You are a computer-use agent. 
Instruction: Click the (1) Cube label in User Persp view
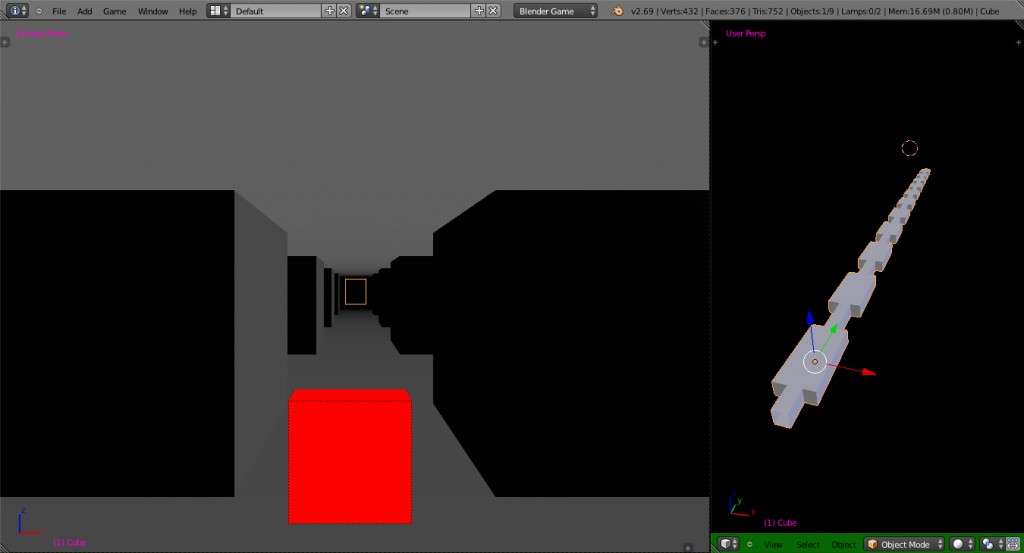(x=780, y=523)
